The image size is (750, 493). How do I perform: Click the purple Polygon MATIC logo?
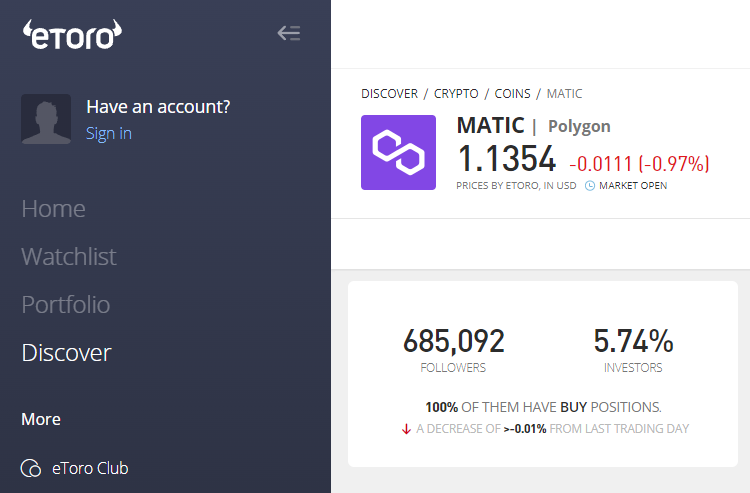pyautogui.click(x=398, y=153)
